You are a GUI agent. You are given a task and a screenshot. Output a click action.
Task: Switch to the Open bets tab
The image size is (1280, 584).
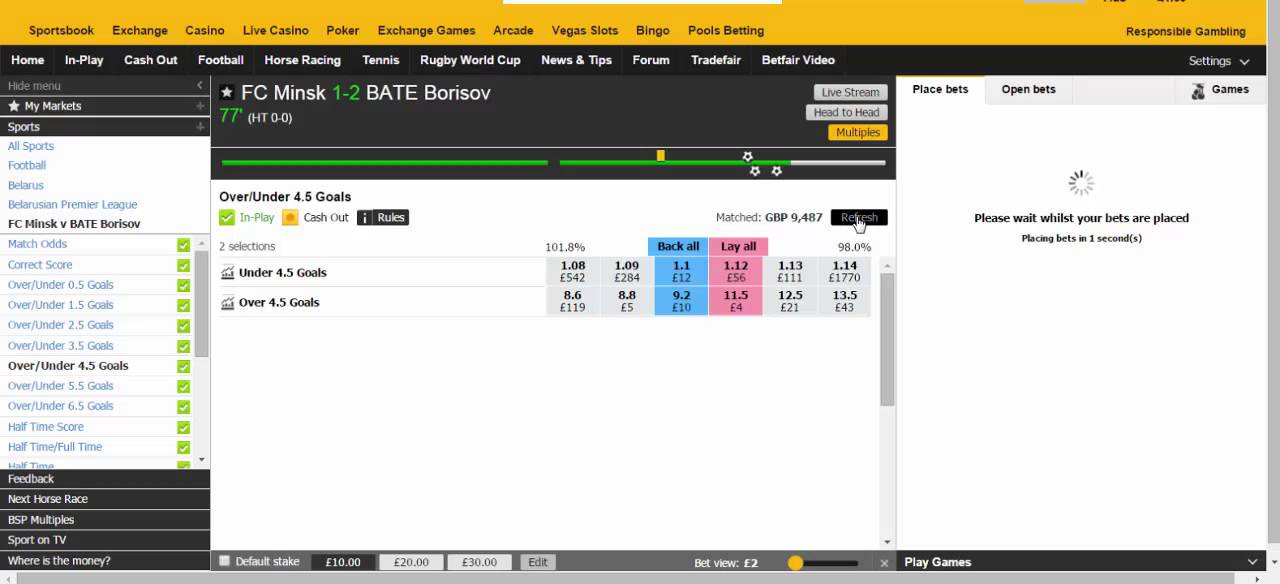(1028, 89)
